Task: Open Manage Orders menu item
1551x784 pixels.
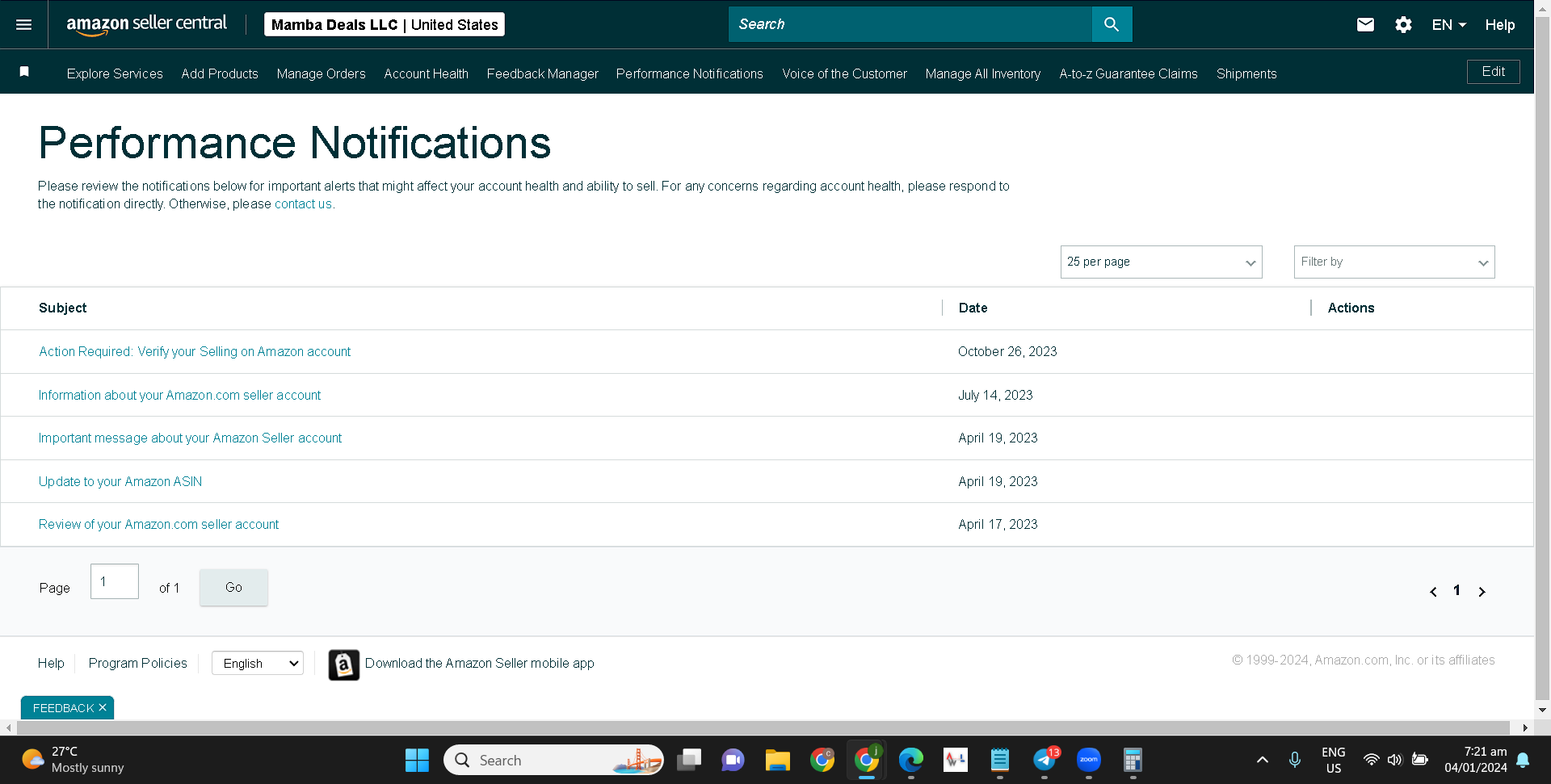Action: click(x=321, y=73)
